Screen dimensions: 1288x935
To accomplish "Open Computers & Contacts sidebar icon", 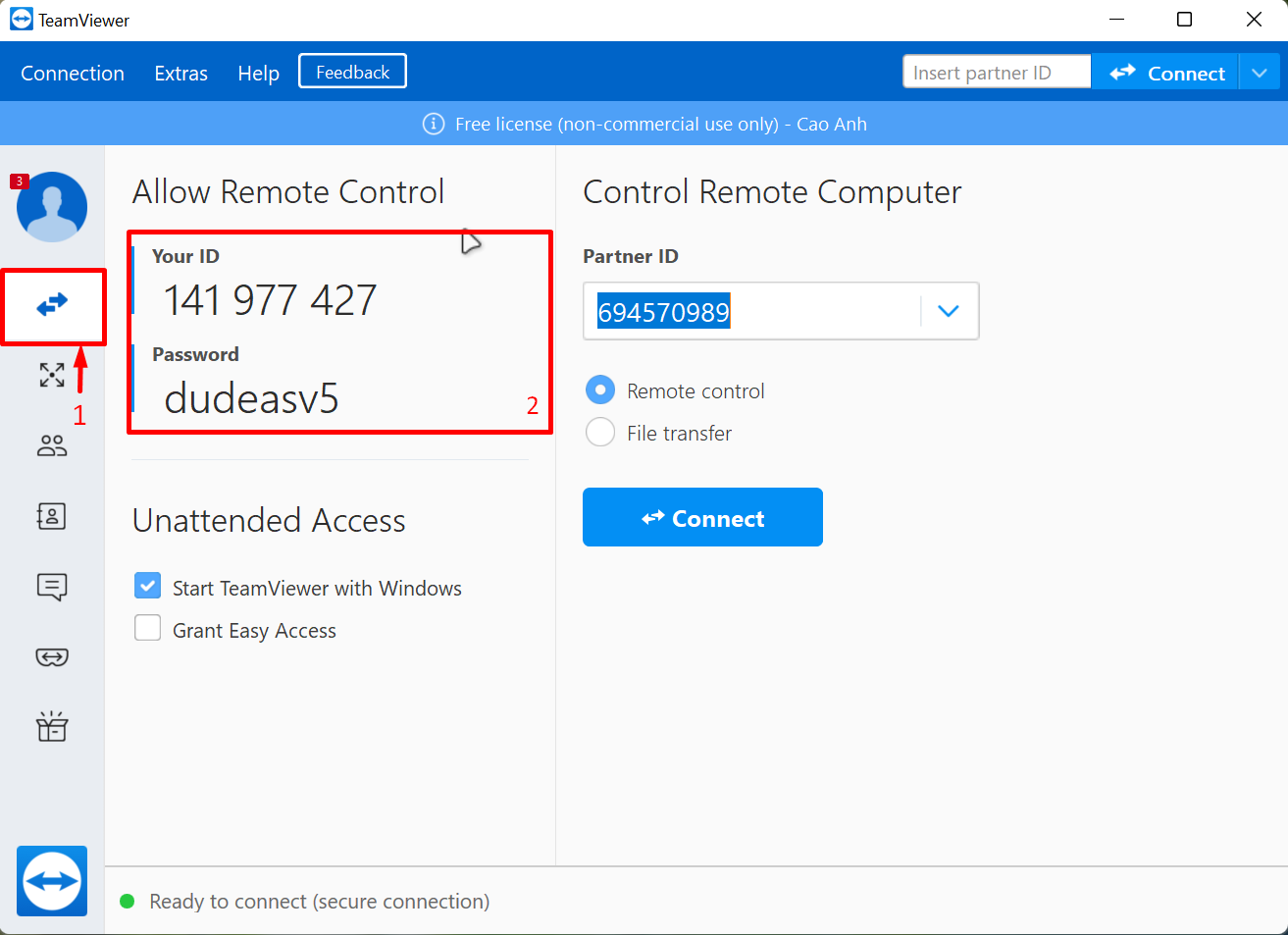I will pos(52,516).
